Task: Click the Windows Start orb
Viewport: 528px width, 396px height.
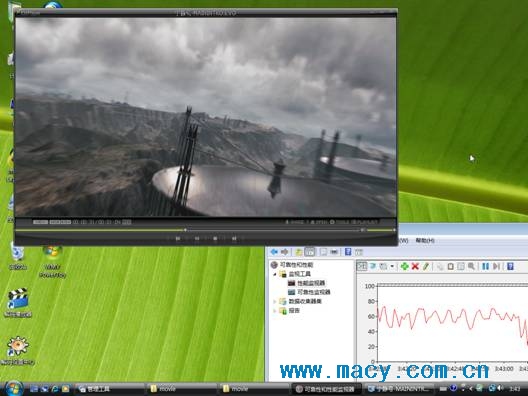Action: [13, 389]
